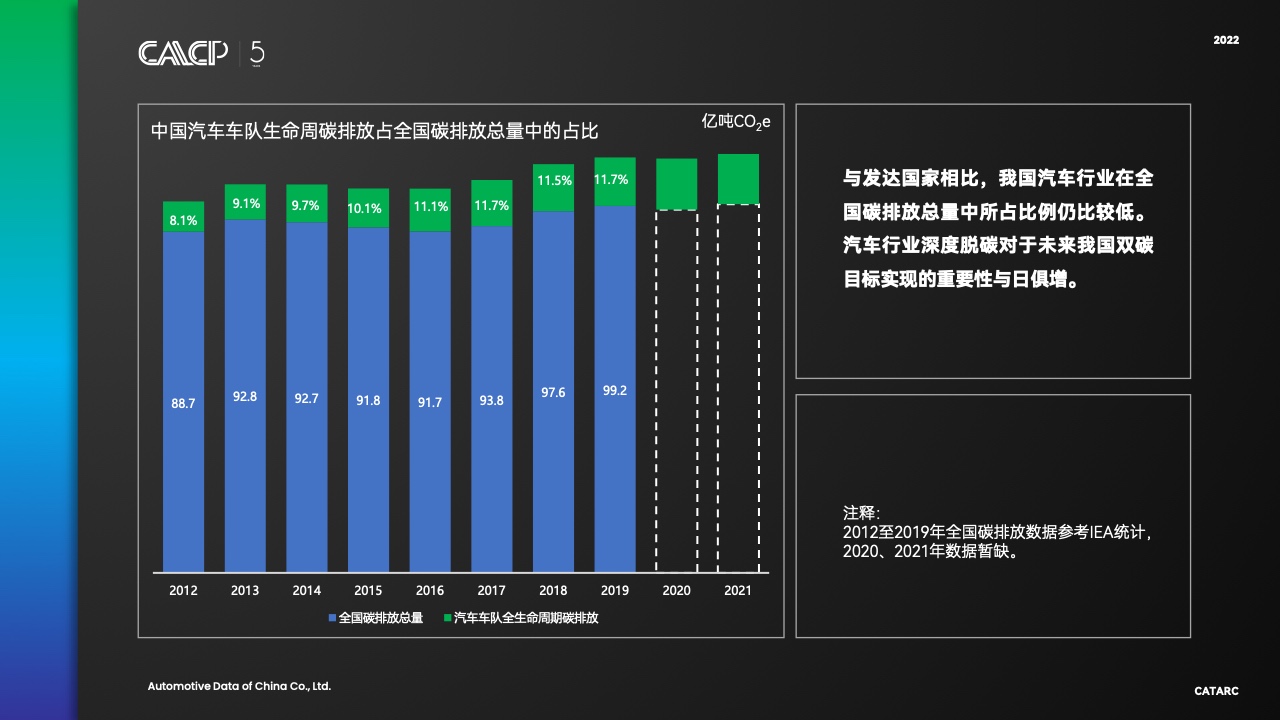Viewport: 1280px width, 720px height.
Task: Select the dashed empty bar for 2021
Action: 738,388
